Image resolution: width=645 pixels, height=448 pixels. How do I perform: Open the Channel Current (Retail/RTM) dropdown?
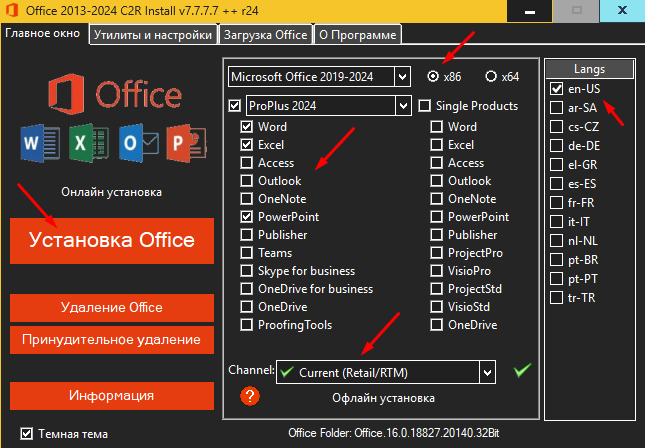(487, 373)
